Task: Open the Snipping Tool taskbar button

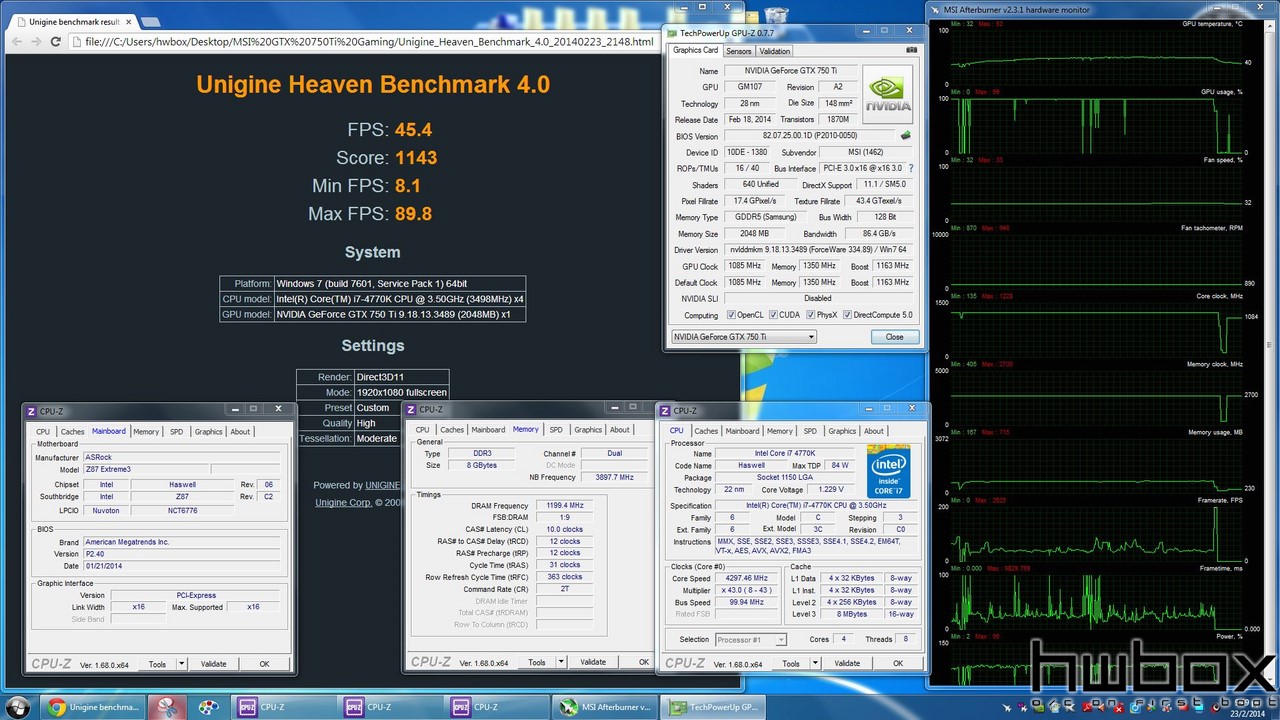Action: coord(167,707)
